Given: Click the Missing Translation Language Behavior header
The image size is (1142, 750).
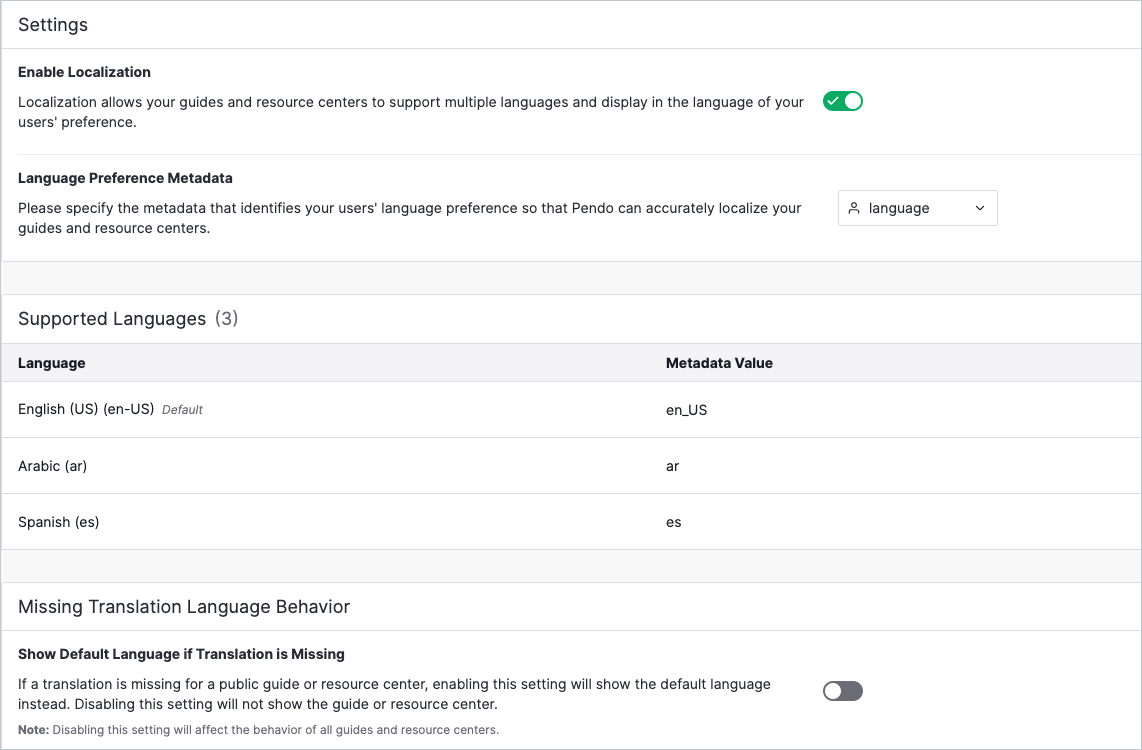Looking at the screenshot, I should point(183,607).
